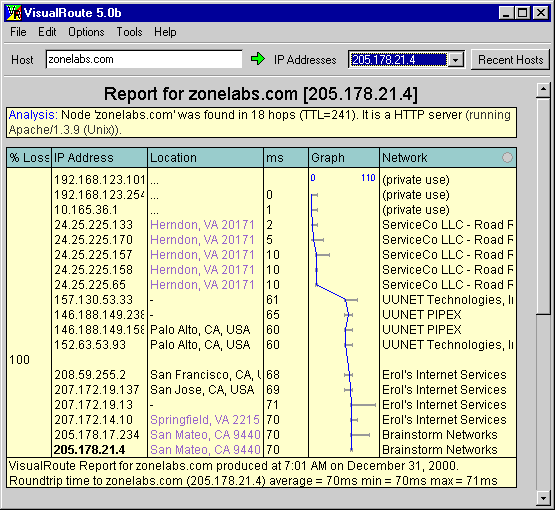The width and height of the screenshot is (555, 510).
Task: Click IP address 192.168.123.101
Action: click(99, 180)
